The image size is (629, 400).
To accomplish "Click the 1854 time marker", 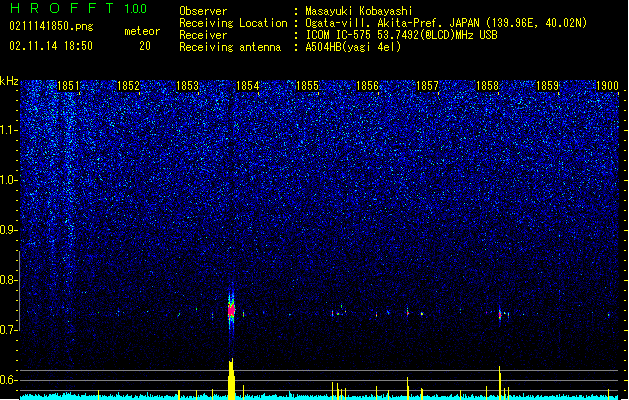I will tap(248, 86).
